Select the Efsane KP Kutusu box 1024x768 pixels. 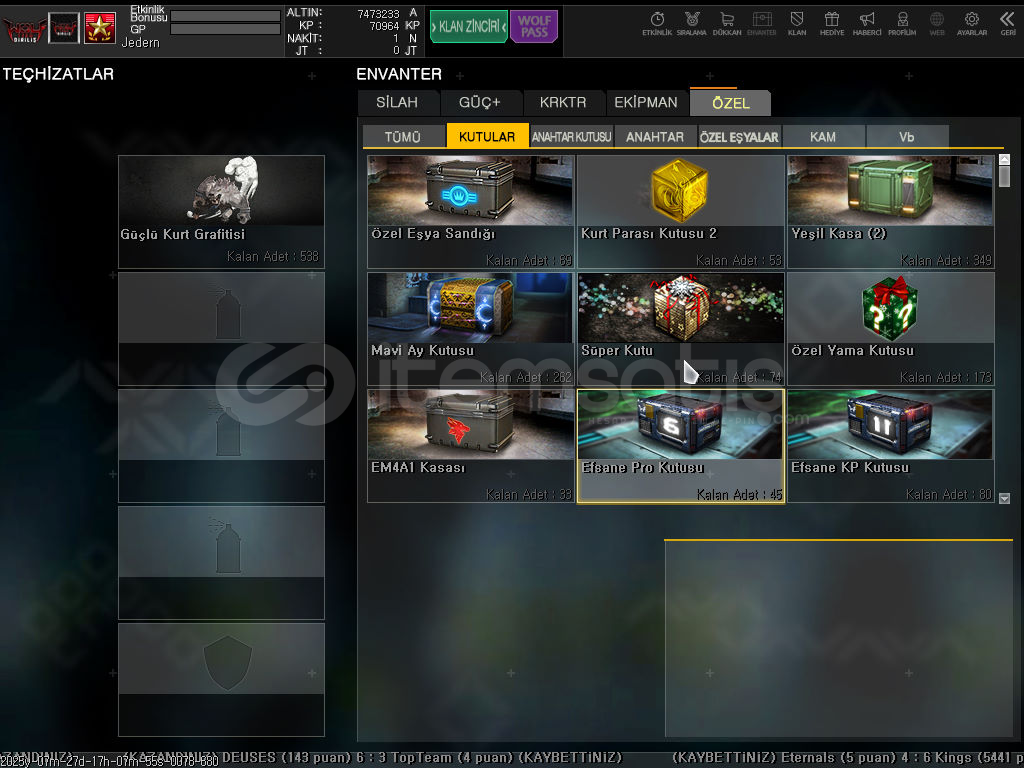point(891,446)
